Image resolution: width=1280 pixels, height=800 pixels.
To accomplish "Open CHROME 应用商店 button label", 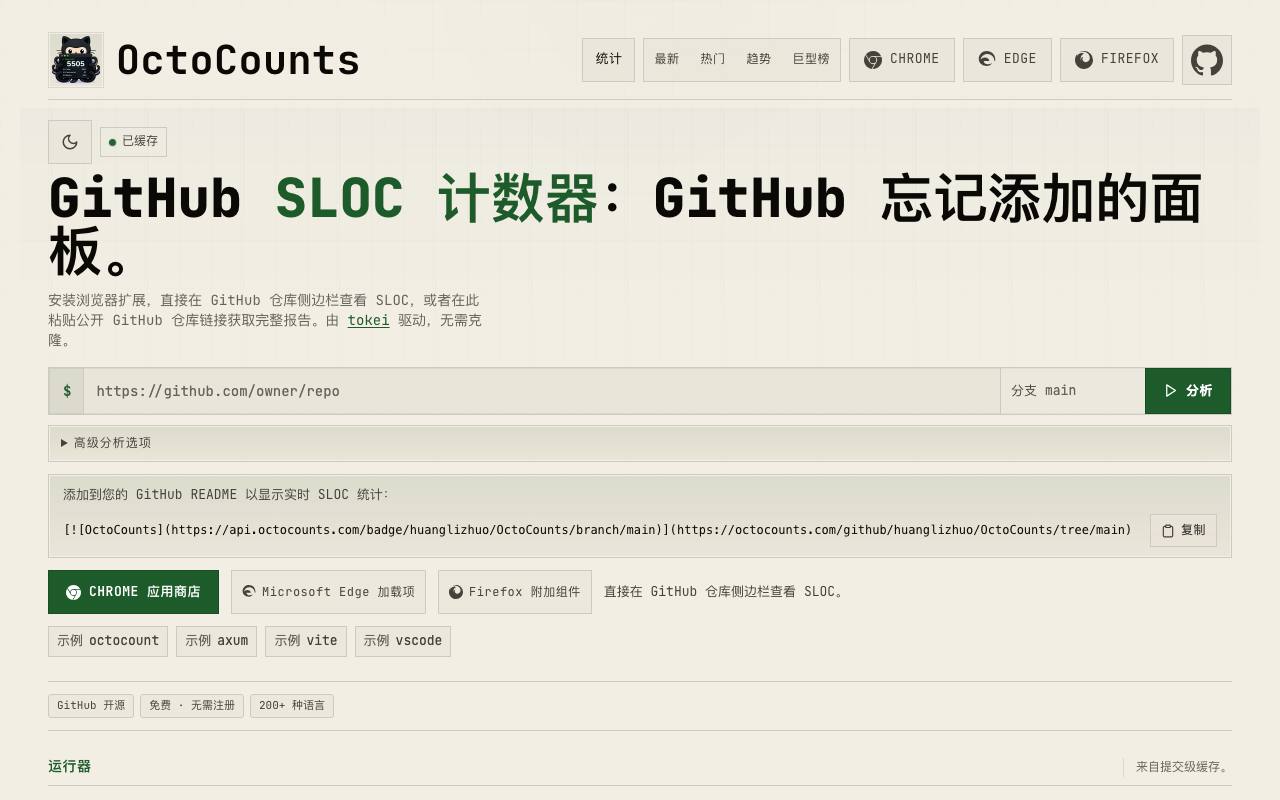I will click(145, 592).
